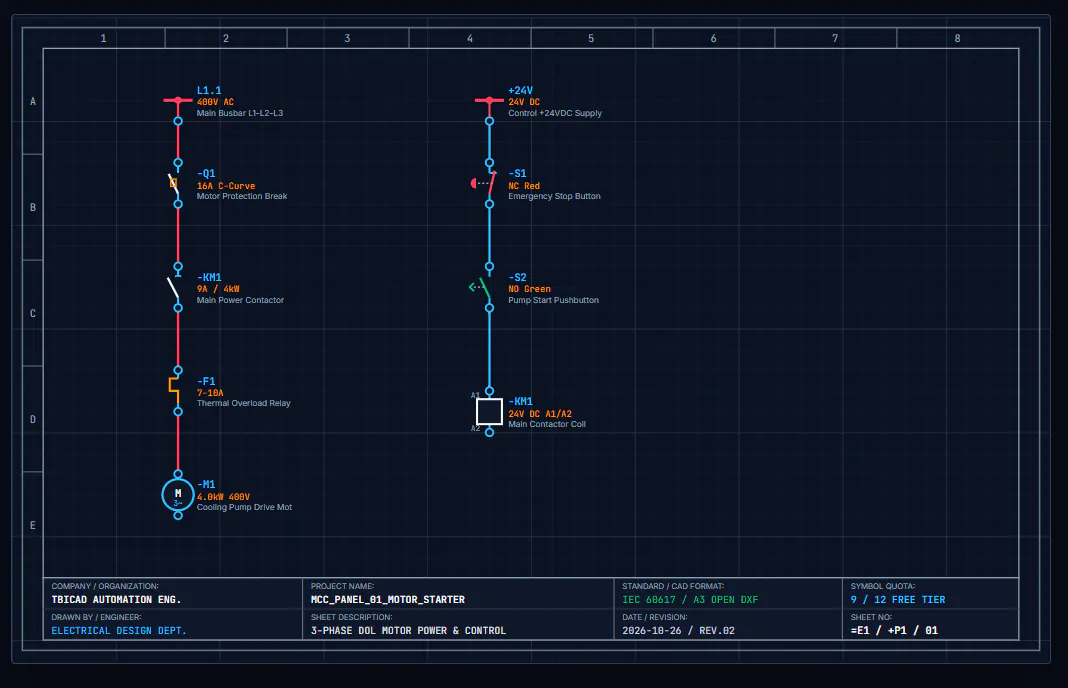This screenshot has width=1068, height=688.
Task: Click the 'Motor Protection Break' description
Action: coord(242,196)
